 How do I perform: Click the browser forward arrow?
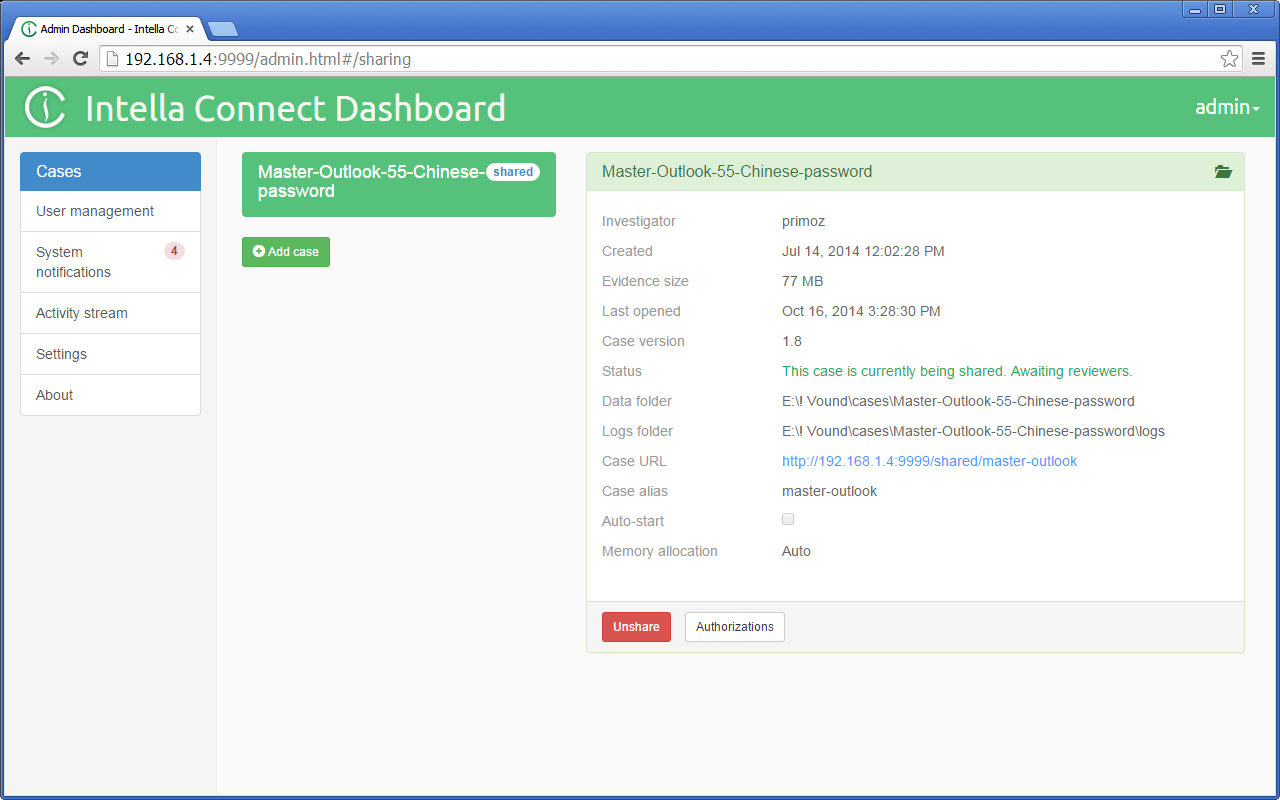coord(51,59)
